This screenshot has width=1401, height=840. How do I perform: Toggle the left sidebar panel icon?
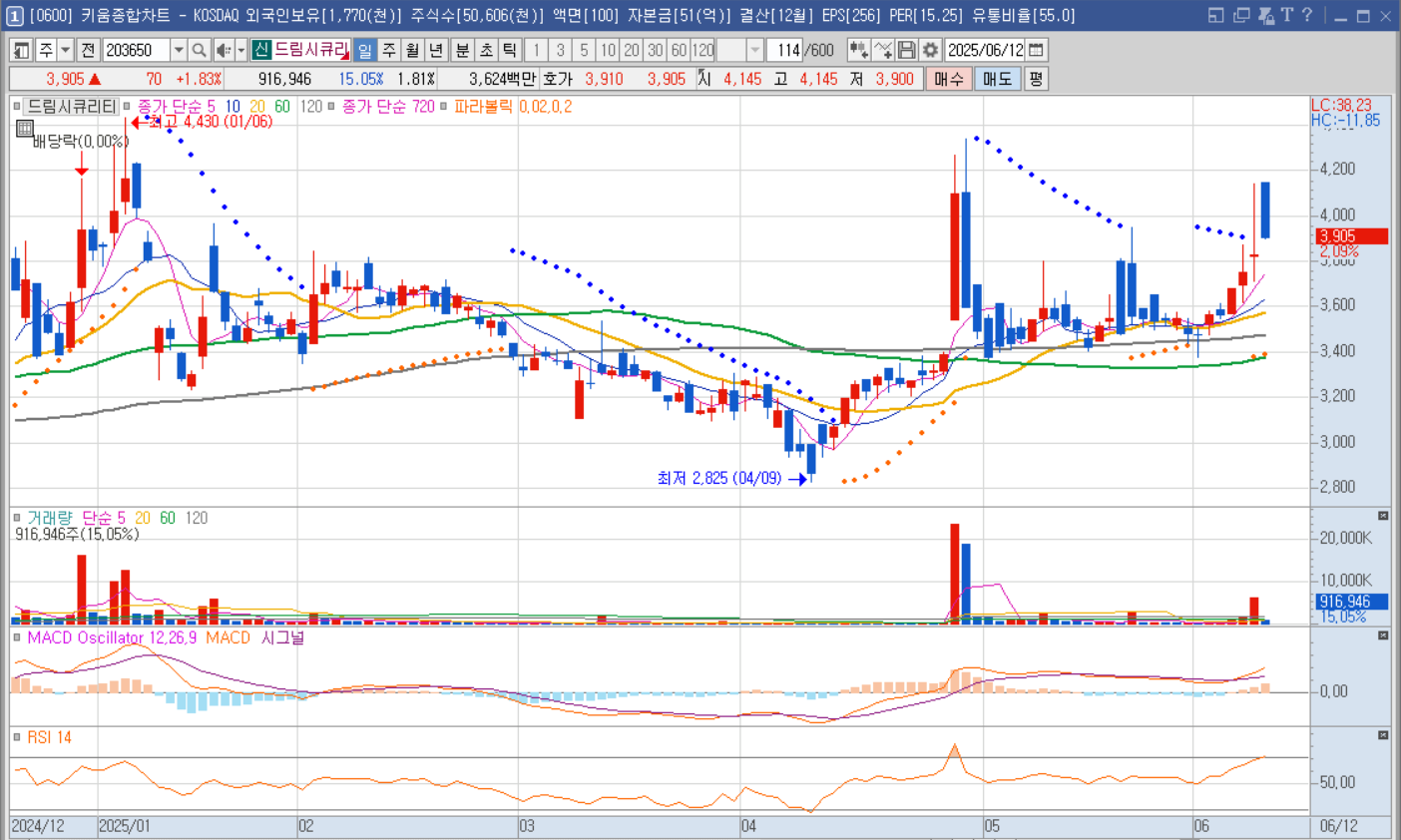pos(20,50)
